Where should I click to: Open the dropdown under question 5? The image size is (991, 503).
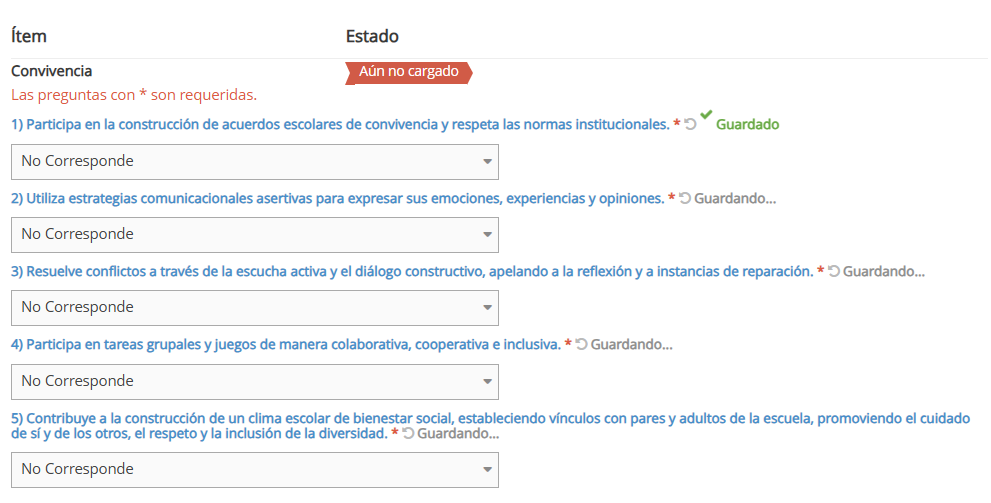tap(254, 469)
